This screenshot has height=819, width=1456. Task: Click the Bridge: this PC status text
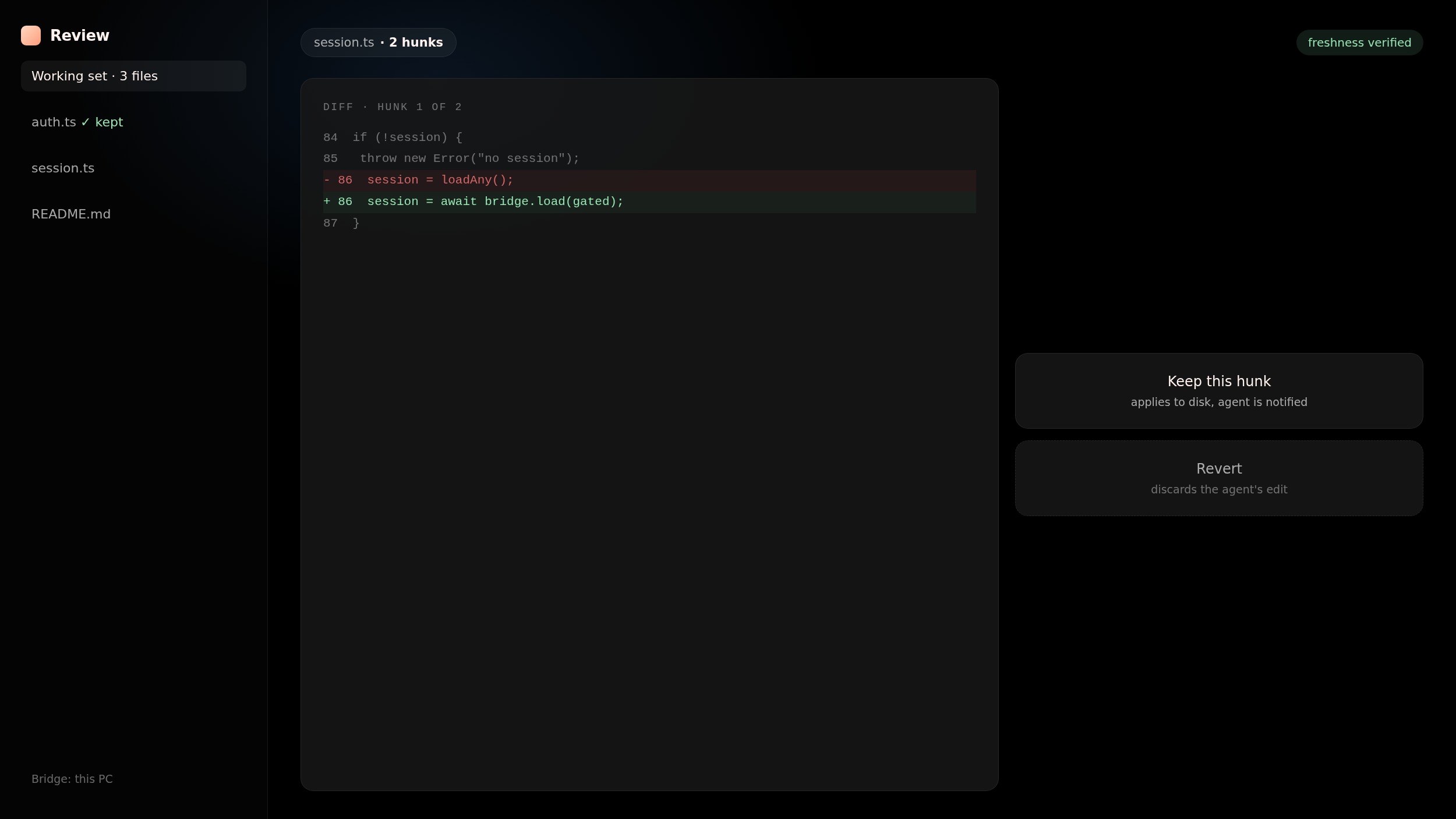pos(72,779)
